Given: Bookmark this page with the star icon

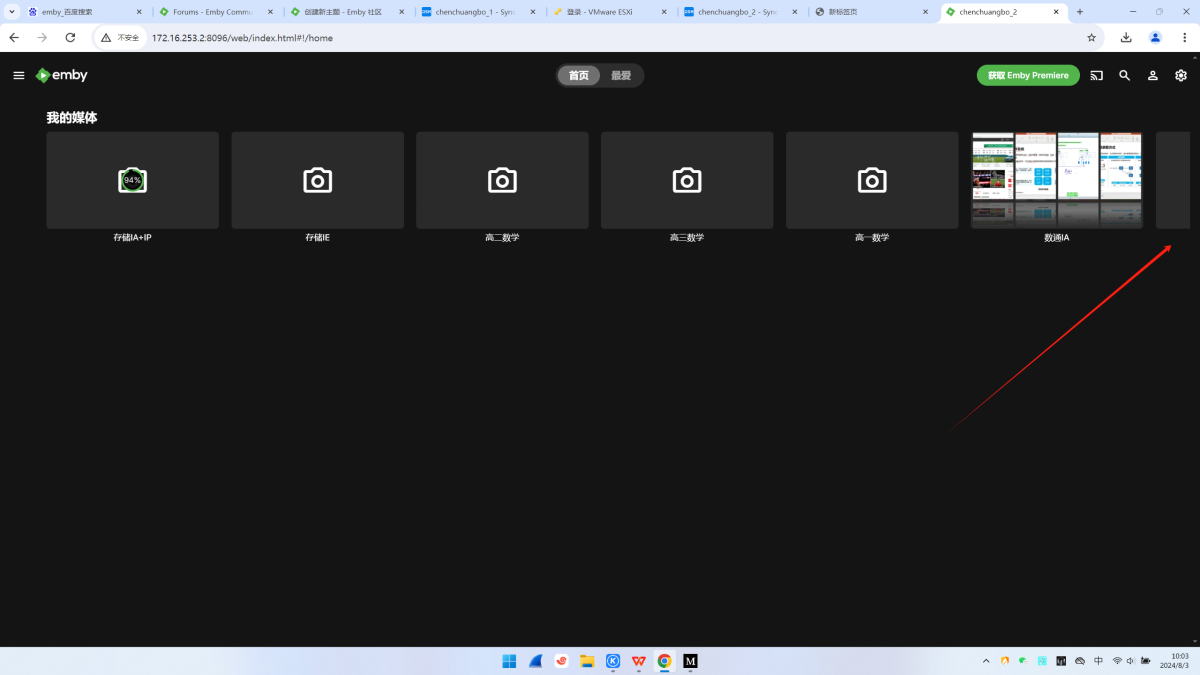Looking at the screenshot, I should tap(1091, 38).
